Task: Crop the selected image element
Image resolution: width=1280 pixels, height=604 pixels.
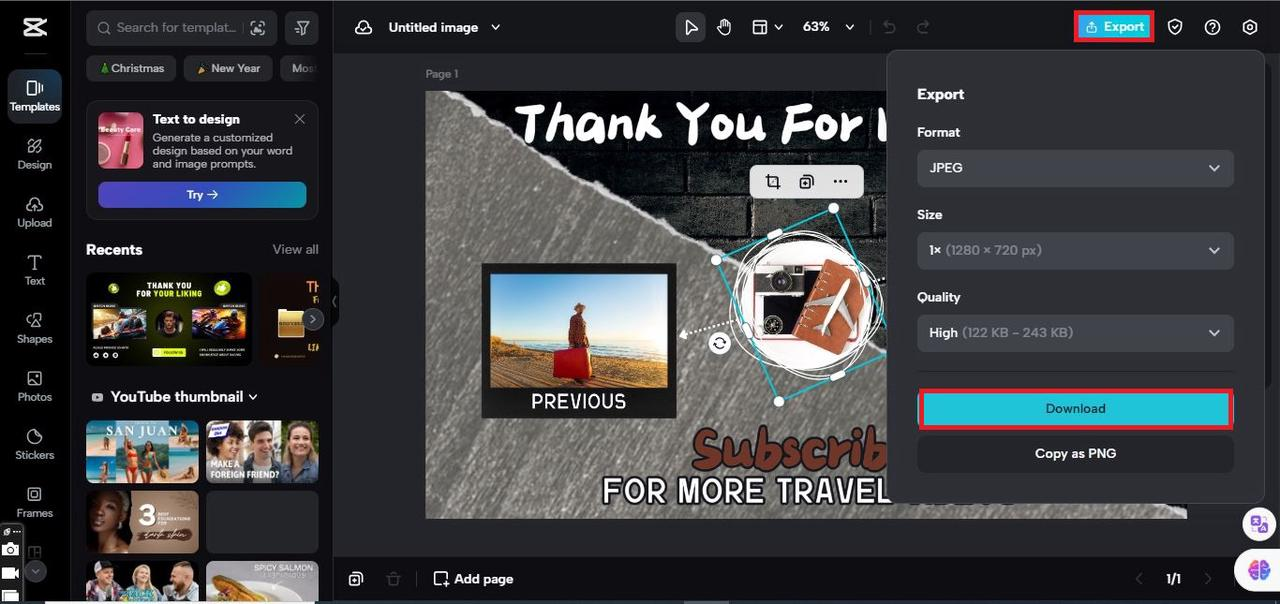Action: pyautogui.click(x=773, y=181)
